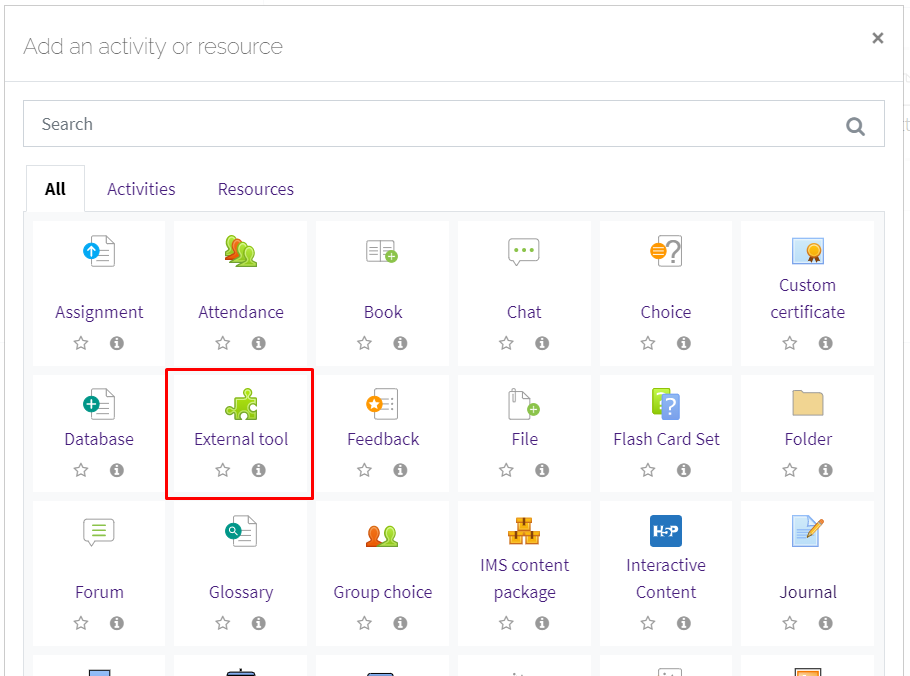Star Attendance as a favourite
The height and width of the screenshot is (676, 910).
coord(222,343)
